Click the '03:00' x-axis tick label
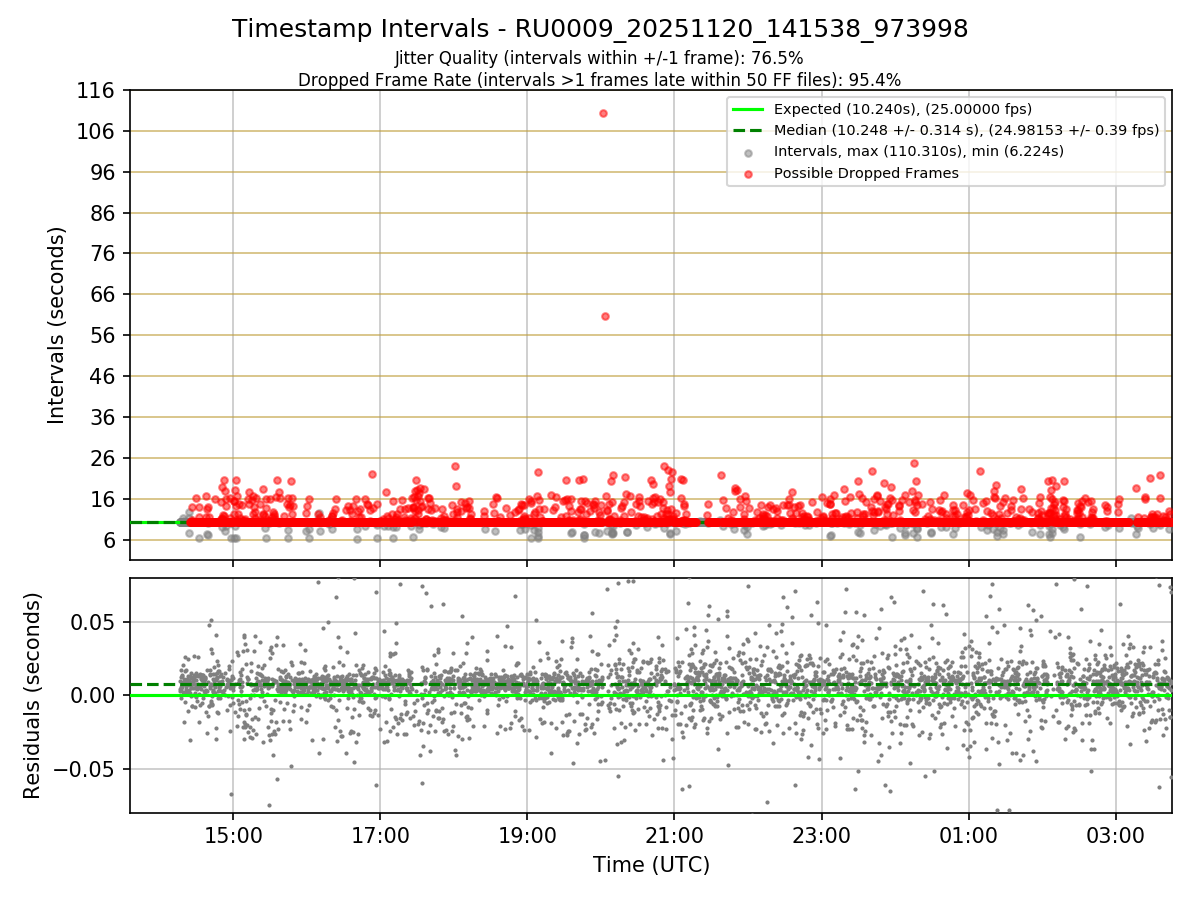 click(1116, 835)
